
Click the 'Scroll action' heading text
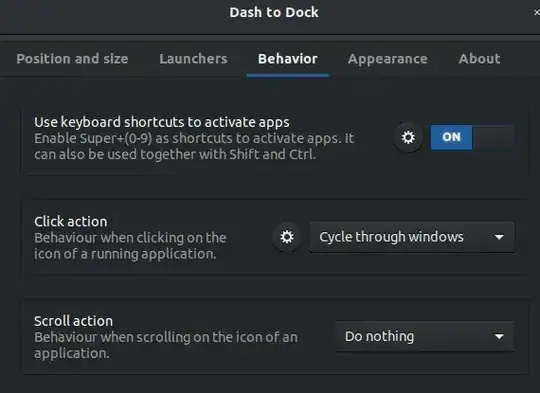tap(73, 321)
